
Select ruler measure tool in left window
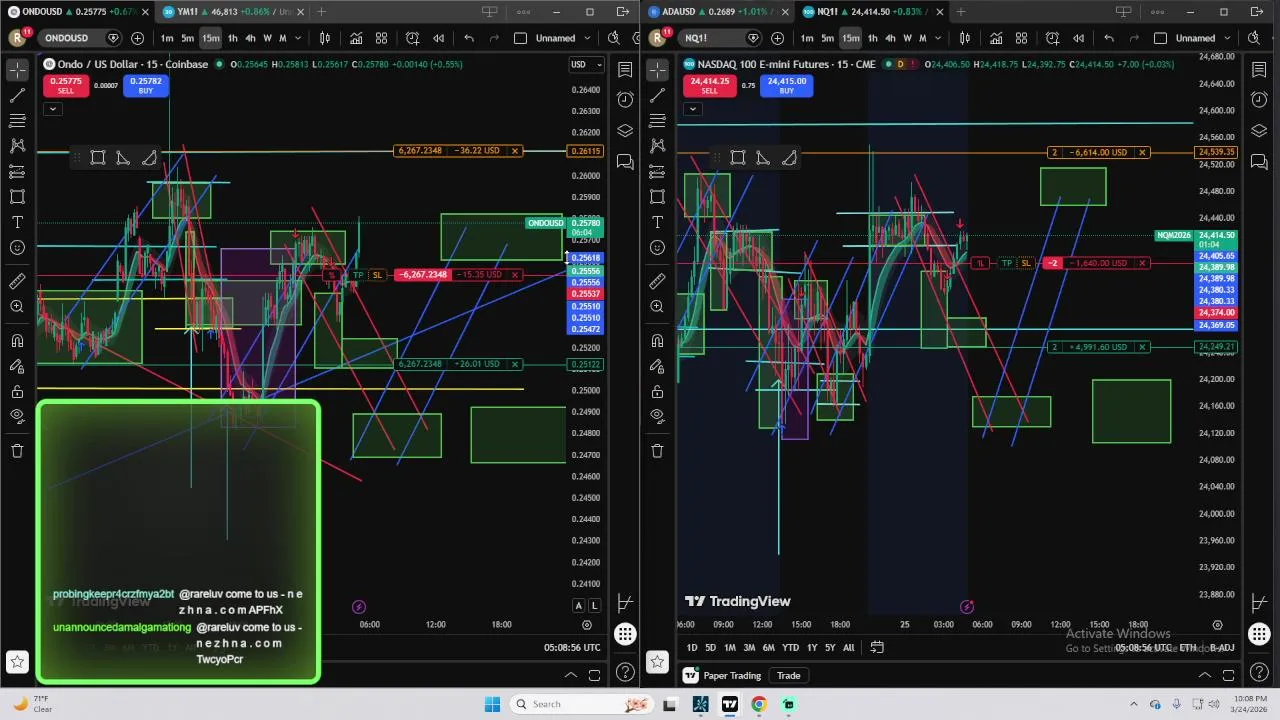[x=17, y=281]
